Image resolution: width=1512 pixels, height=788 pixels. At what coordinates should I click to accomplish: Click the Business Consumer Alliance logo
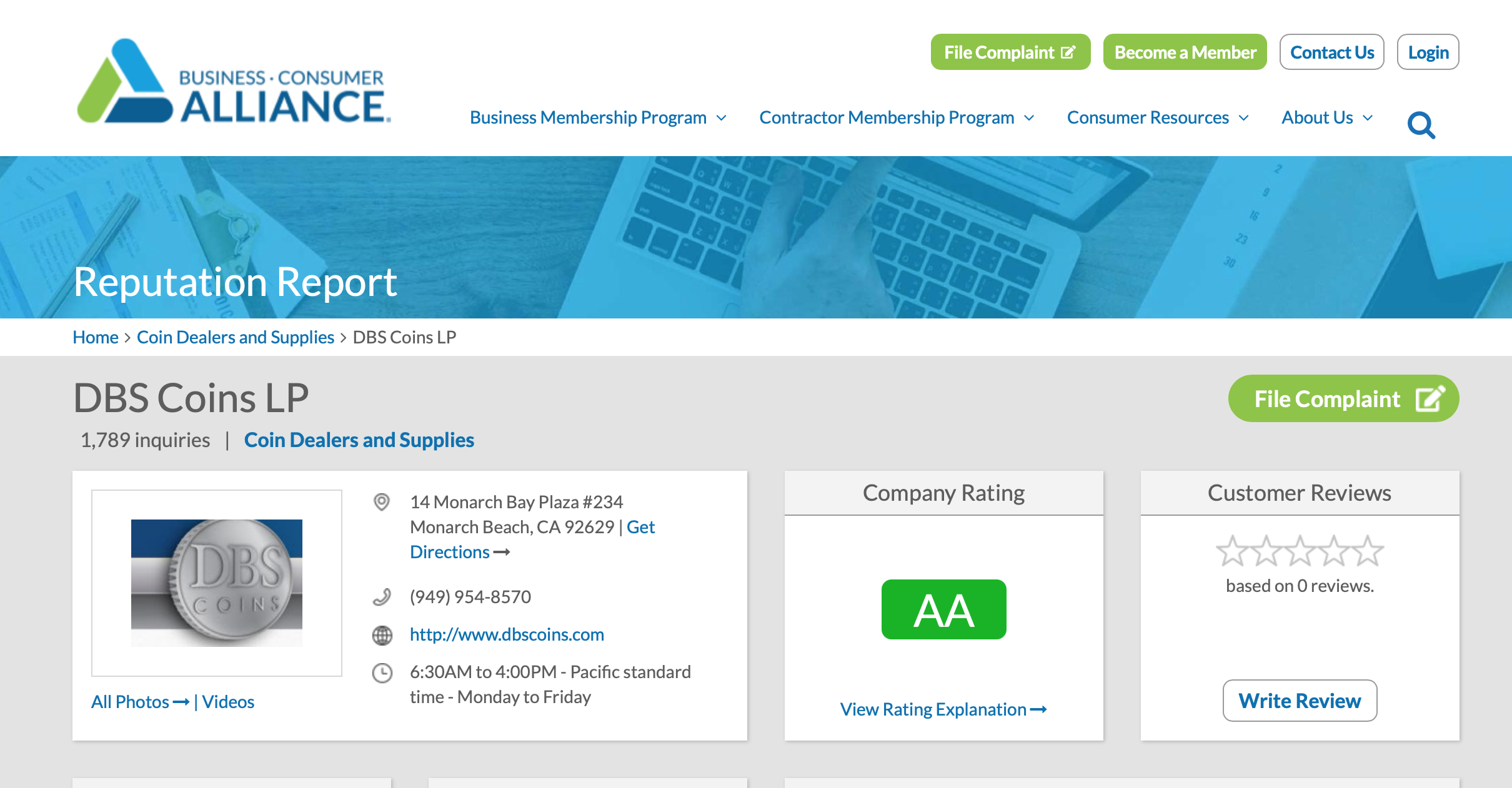click(x=234, y=81)
